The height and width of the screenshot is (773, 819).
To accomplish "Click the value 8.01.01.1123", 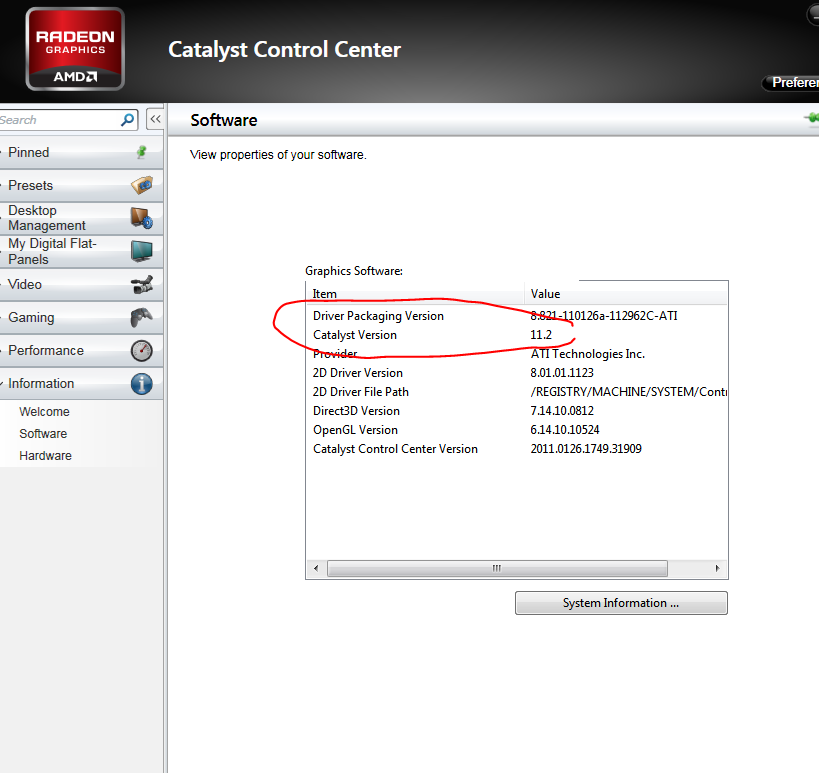I will (x=562, y=373).
